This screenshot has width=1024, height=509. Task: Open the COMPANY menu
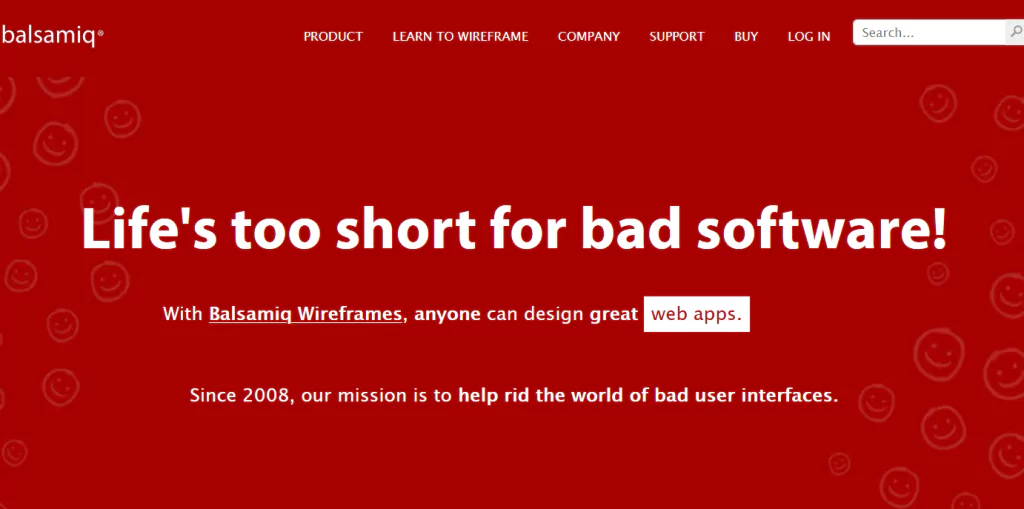(588, 37)
